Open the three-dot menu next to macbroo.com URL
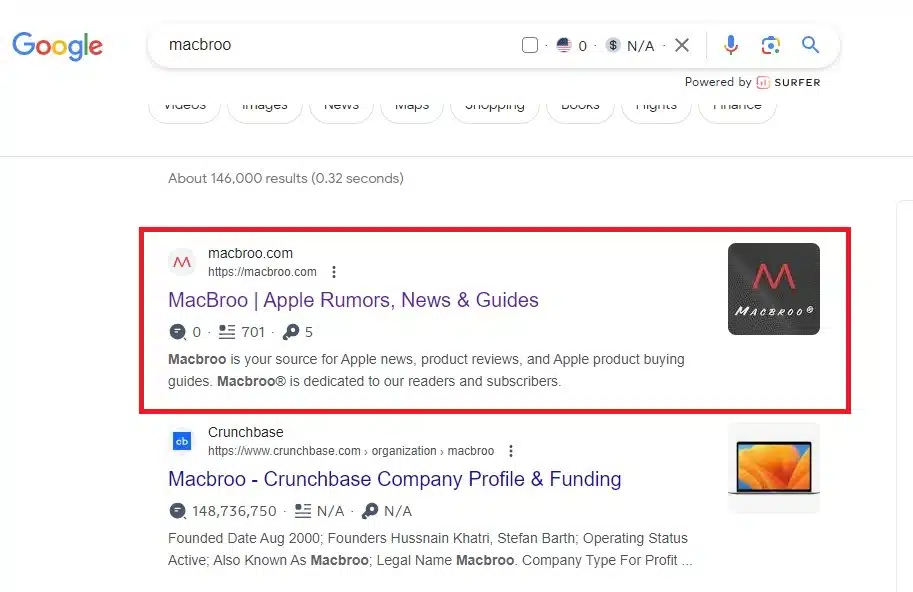 (334, 272)
